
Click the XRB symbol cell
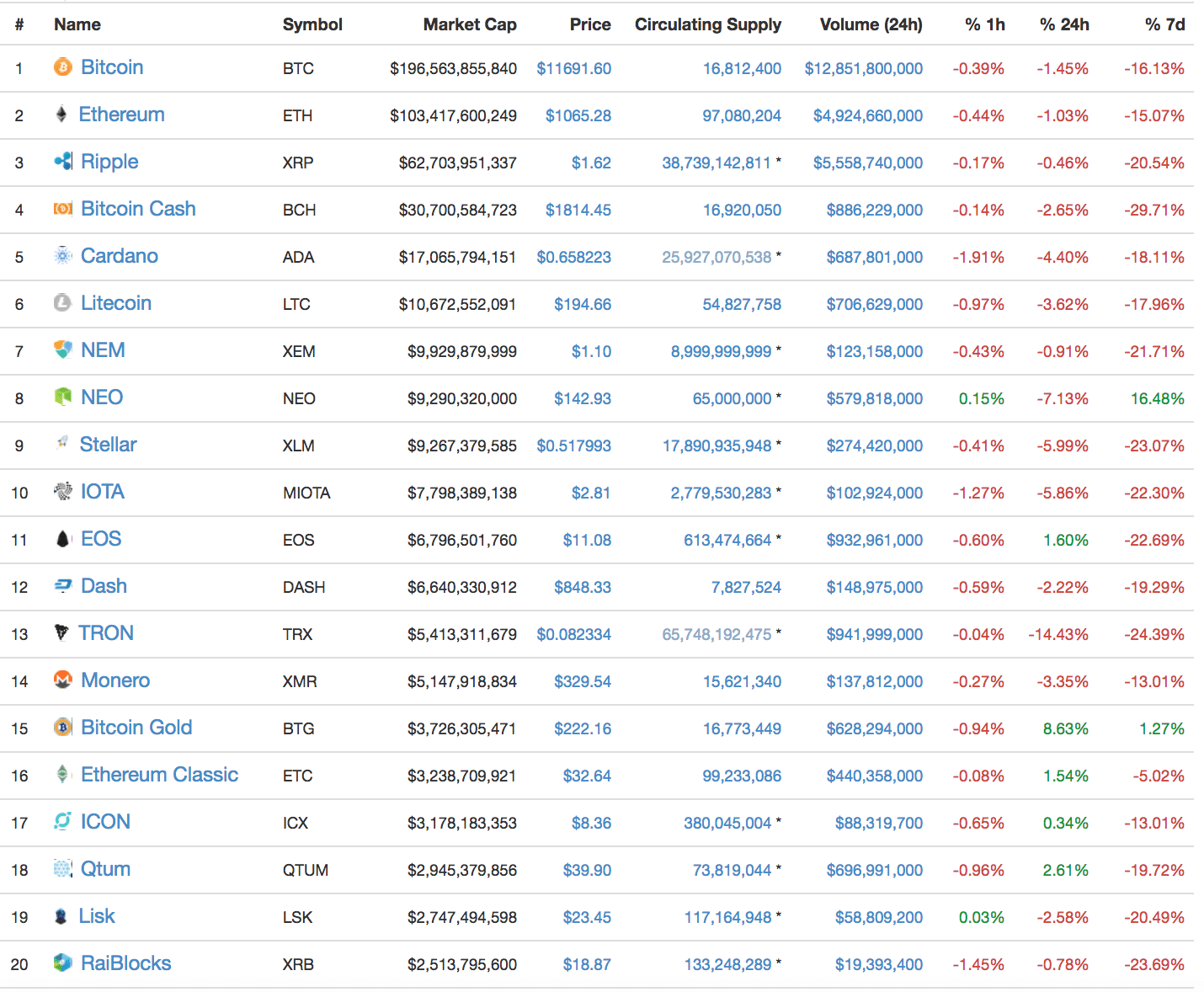pyautogui.click(x=298, y=964)
